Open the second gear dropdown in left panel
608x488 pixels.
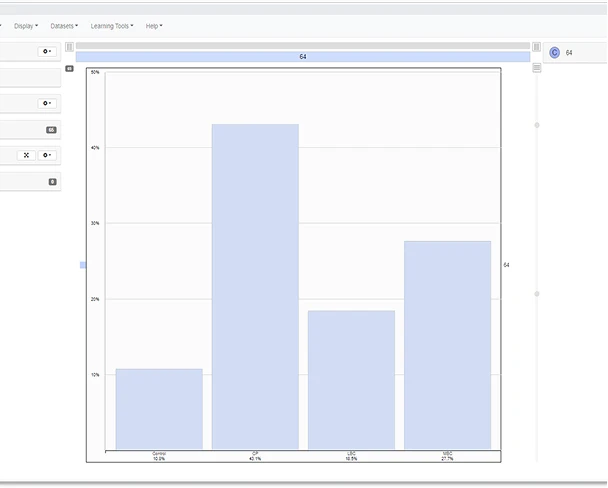coord(47,103)
